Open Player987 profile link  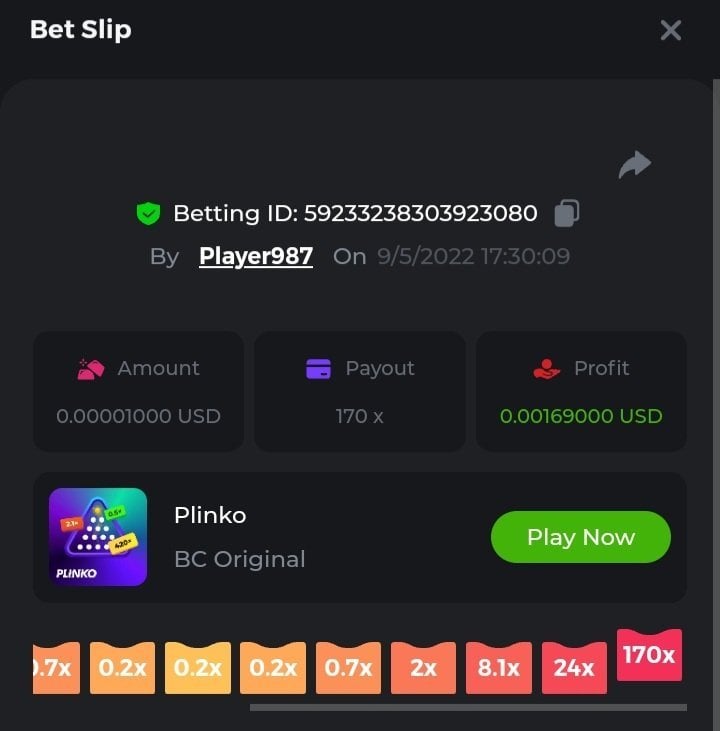256,256
